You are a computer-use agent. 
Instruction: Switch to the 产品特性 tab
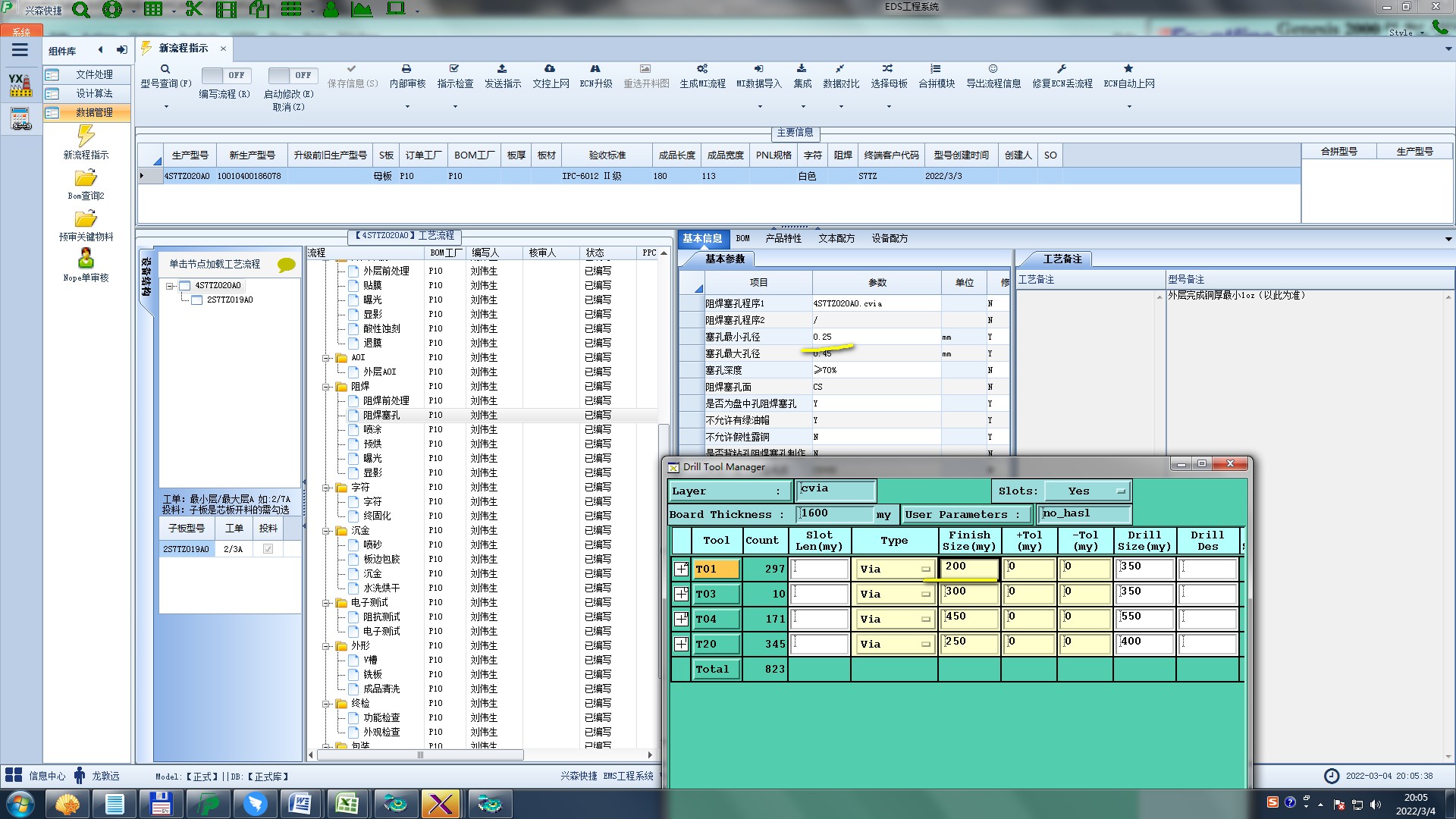[783, 239]
